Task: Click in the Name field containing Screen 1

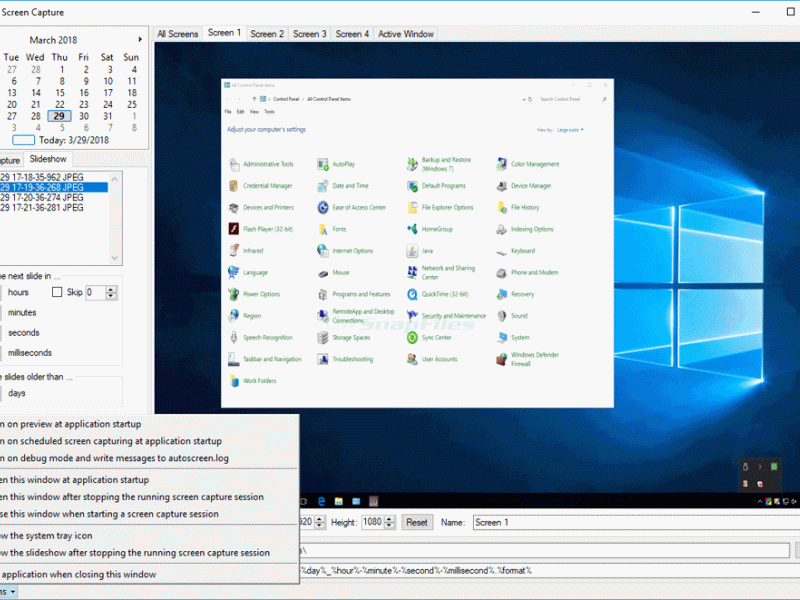Action: tap(636, 522)
